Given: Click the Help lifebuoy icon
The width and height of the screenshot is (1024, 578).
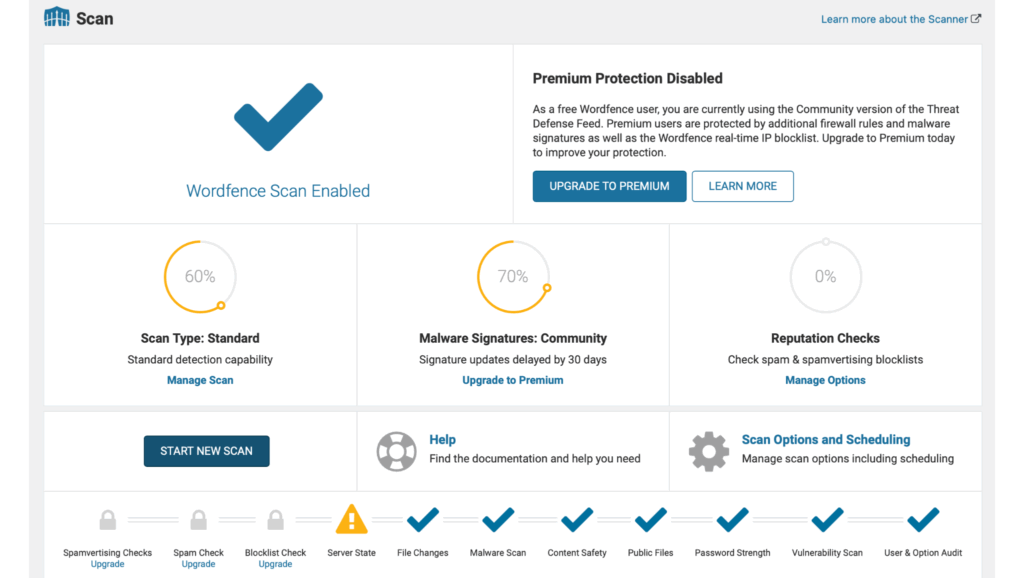Looking at the screenshot, I should [396, 451].
